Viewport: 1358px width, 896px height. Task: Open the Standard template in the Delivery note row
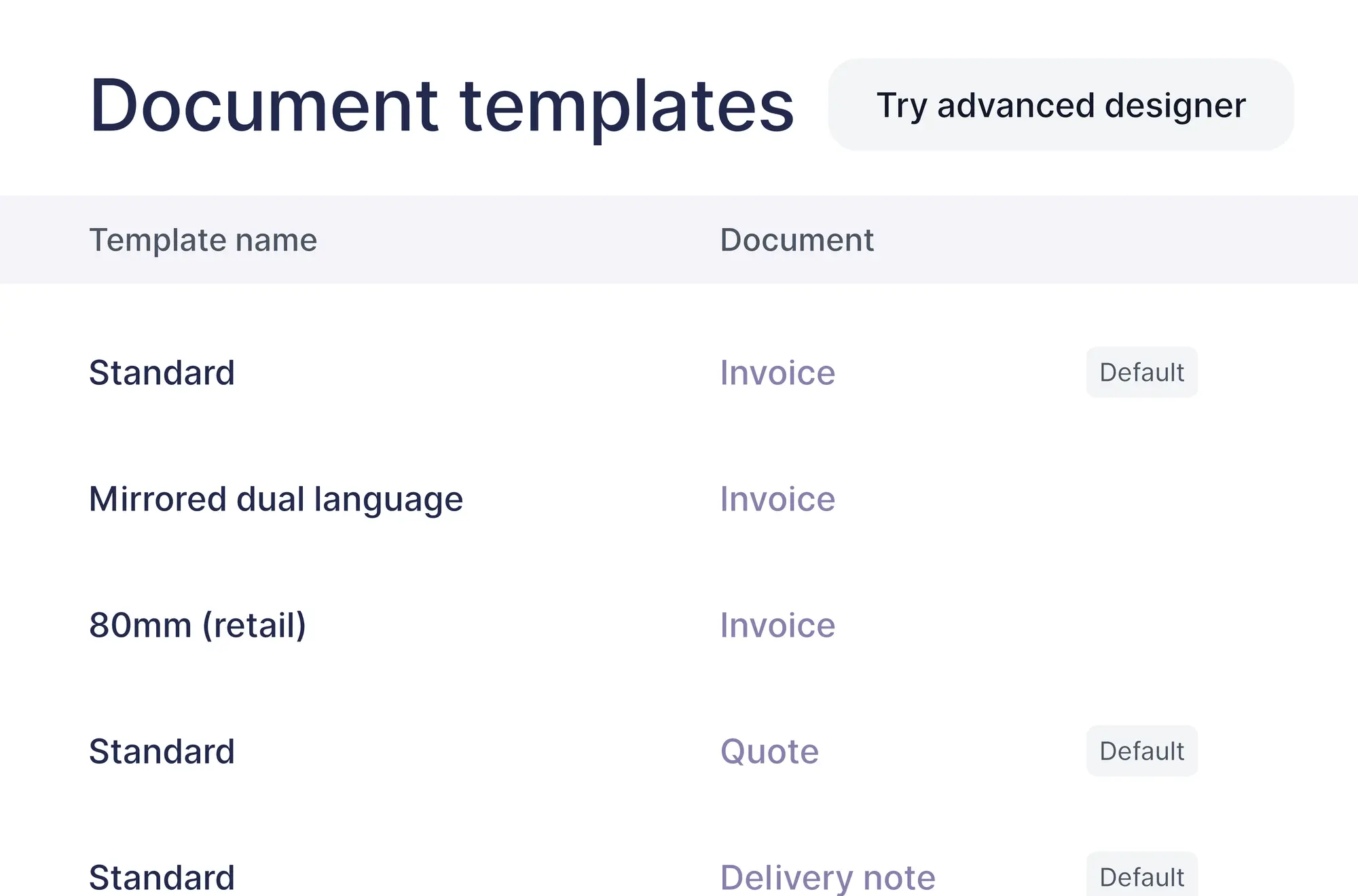click(x=162, y=877)
